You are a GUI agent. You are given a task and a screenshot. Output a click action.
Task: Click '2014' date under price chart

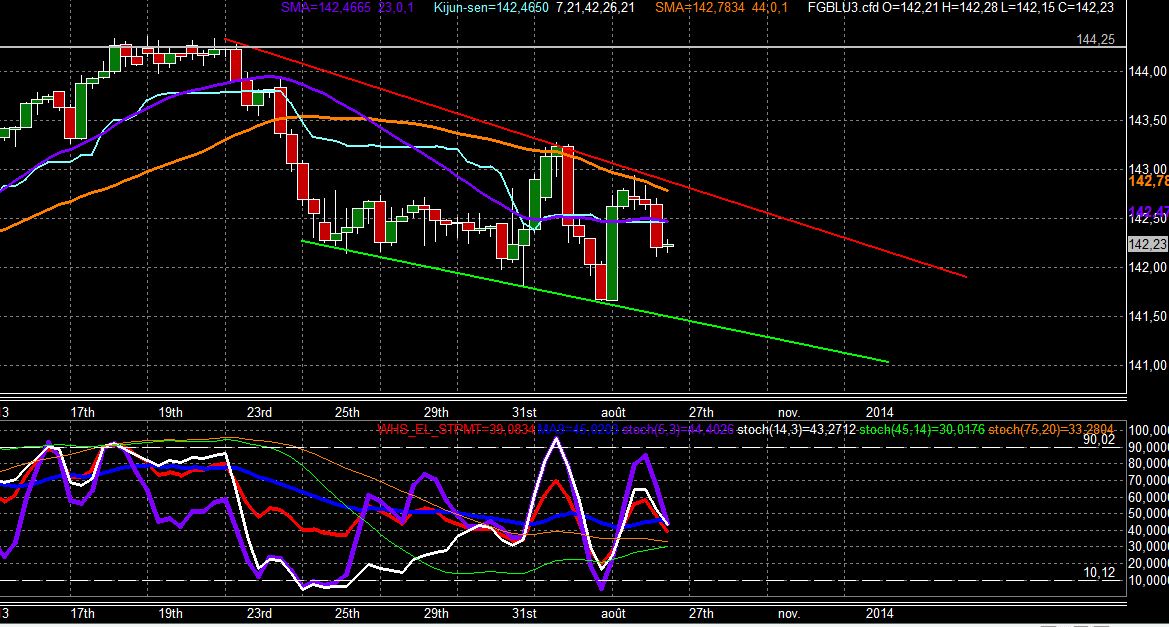tap(879, 412)
